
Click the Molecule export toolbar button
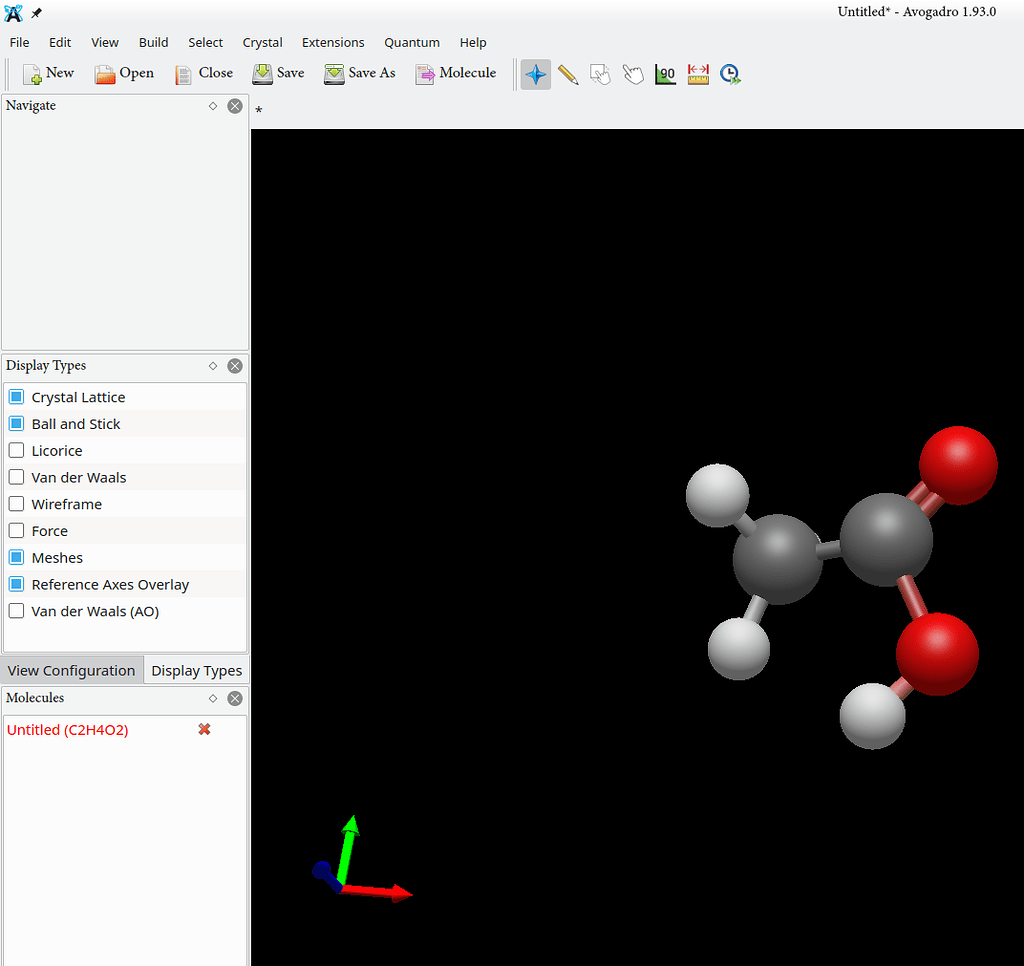(456, 73)
